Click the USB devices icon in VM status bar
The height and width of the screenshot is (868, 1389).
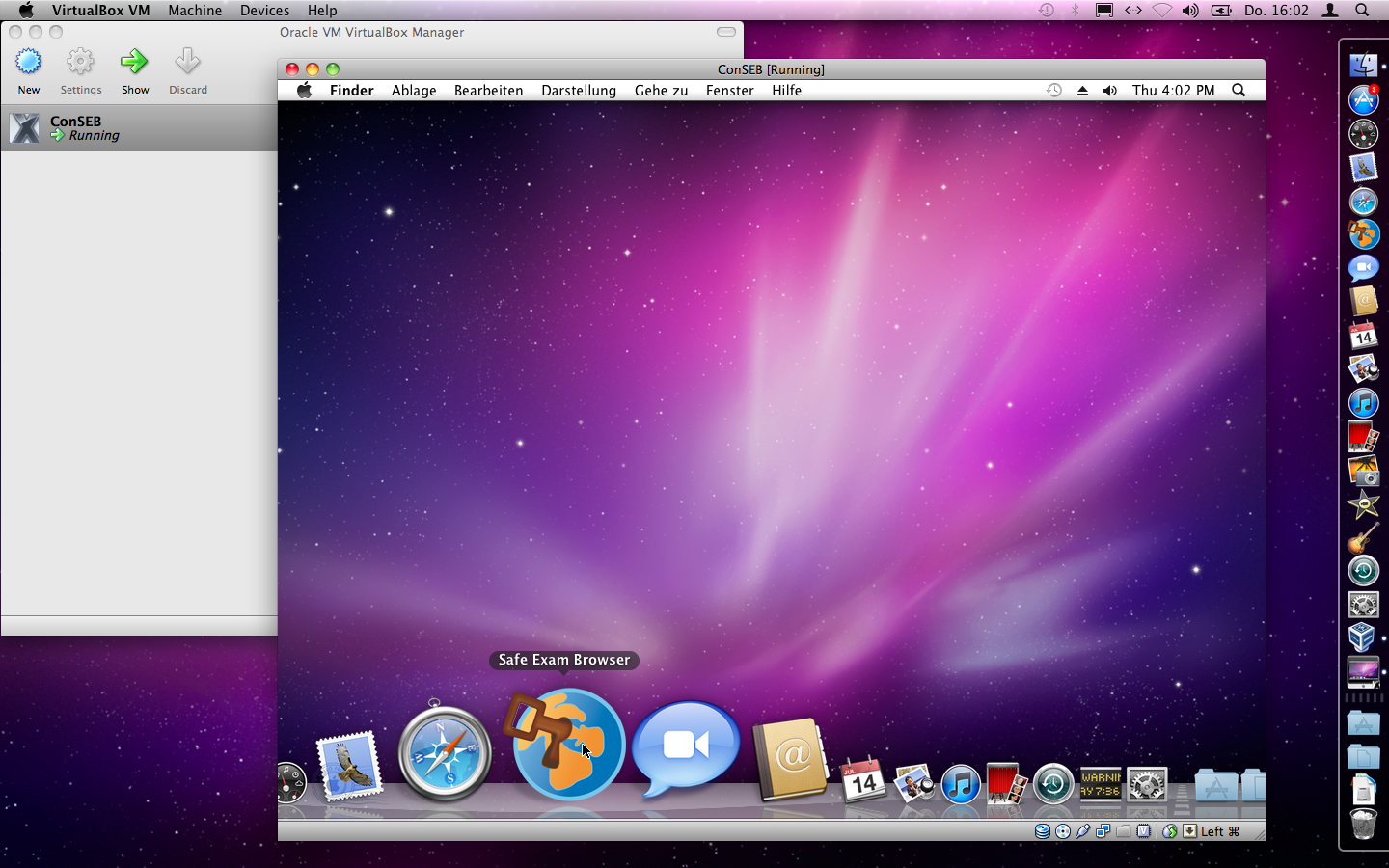click(x=1083, y=830)
